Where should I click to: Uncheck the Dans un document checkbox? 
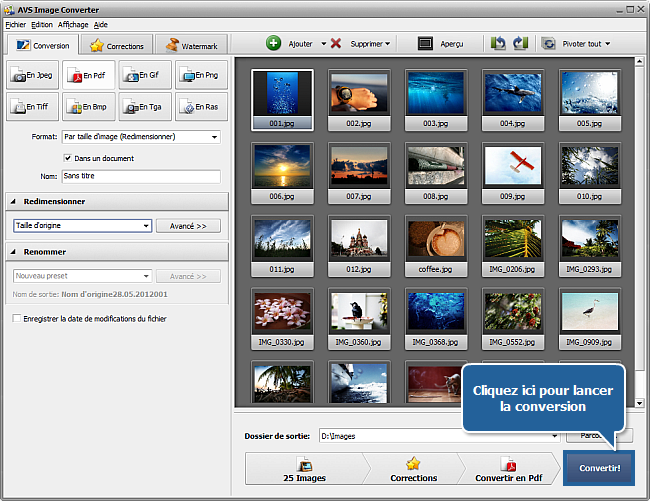pyautogui.click(x=67, y=158)
